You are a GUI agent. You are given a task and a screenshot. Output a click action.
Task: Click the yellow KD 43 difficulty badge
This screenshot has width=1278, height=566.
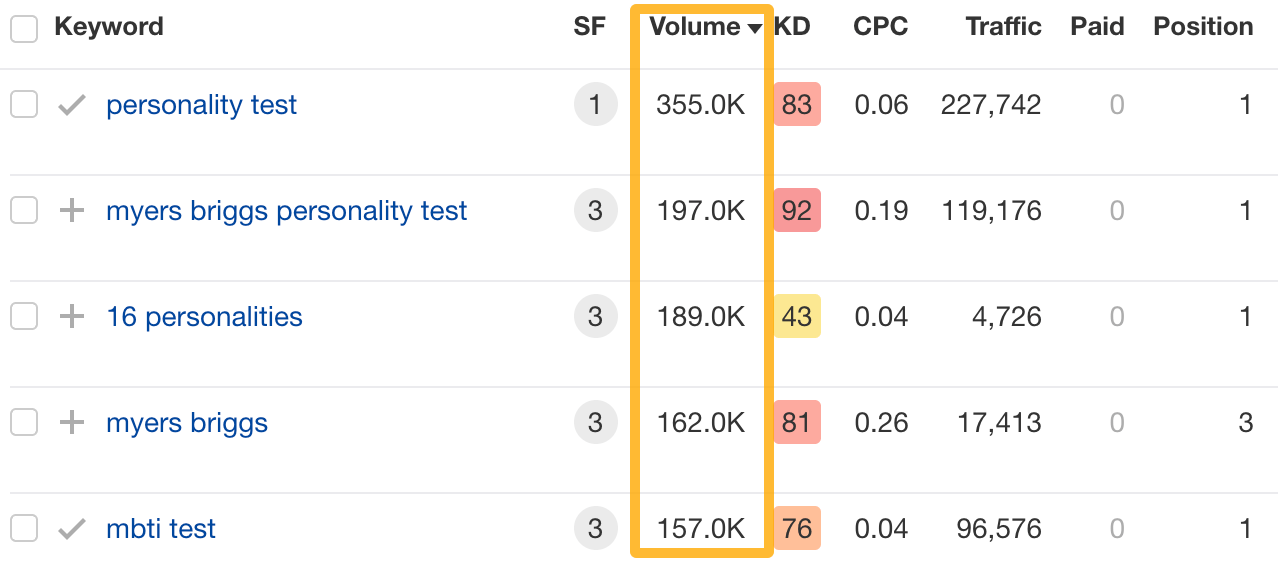[797, 317]
